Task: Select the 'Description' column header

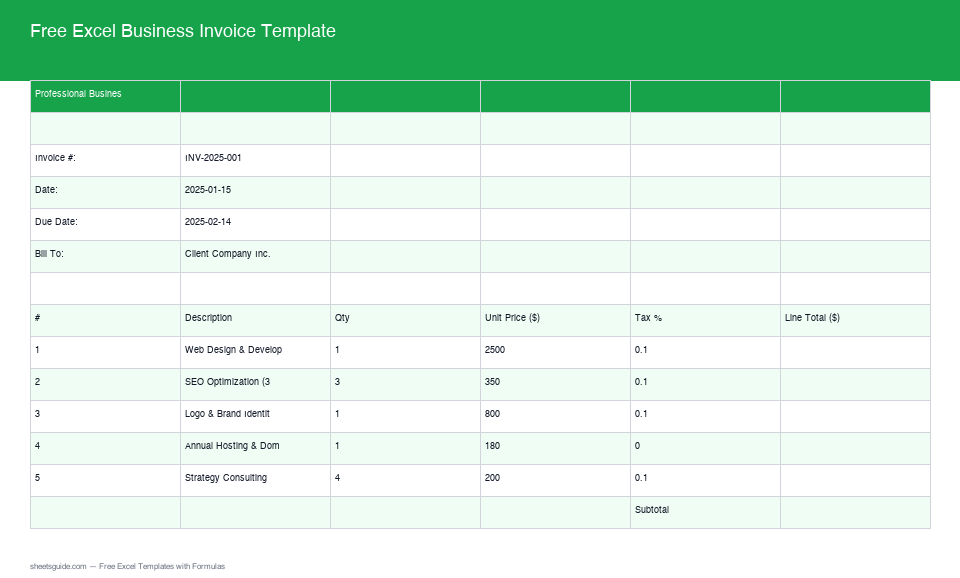Action: (x=255, y=319)
